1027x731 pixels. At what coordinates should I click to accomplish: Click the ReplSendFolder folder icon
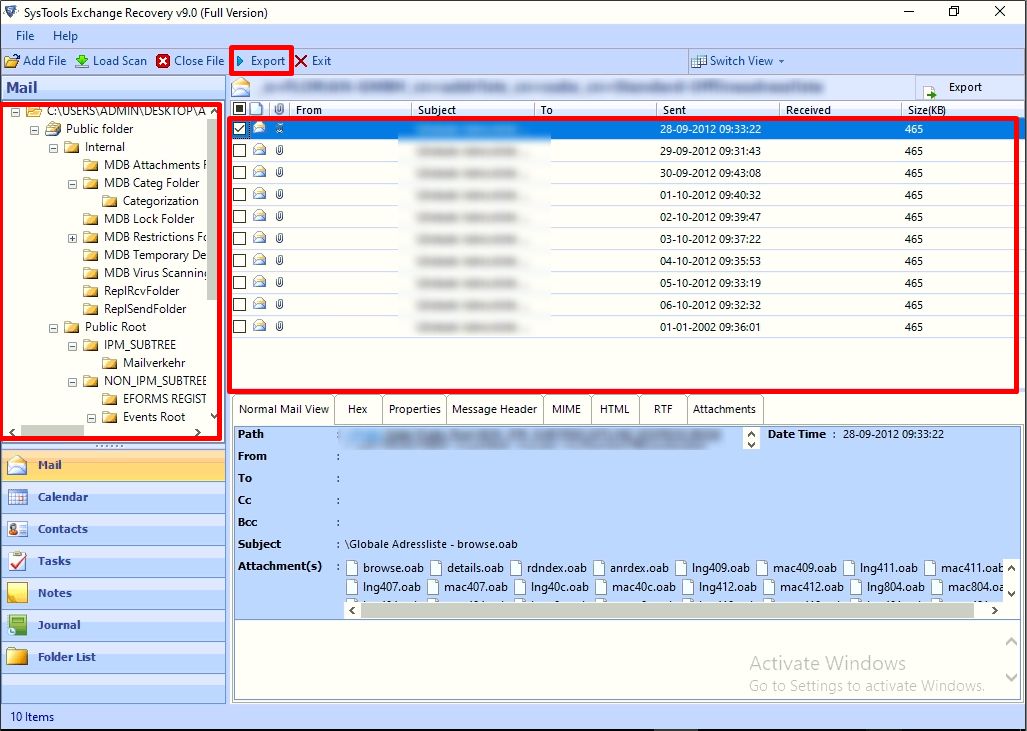(91, 309)
